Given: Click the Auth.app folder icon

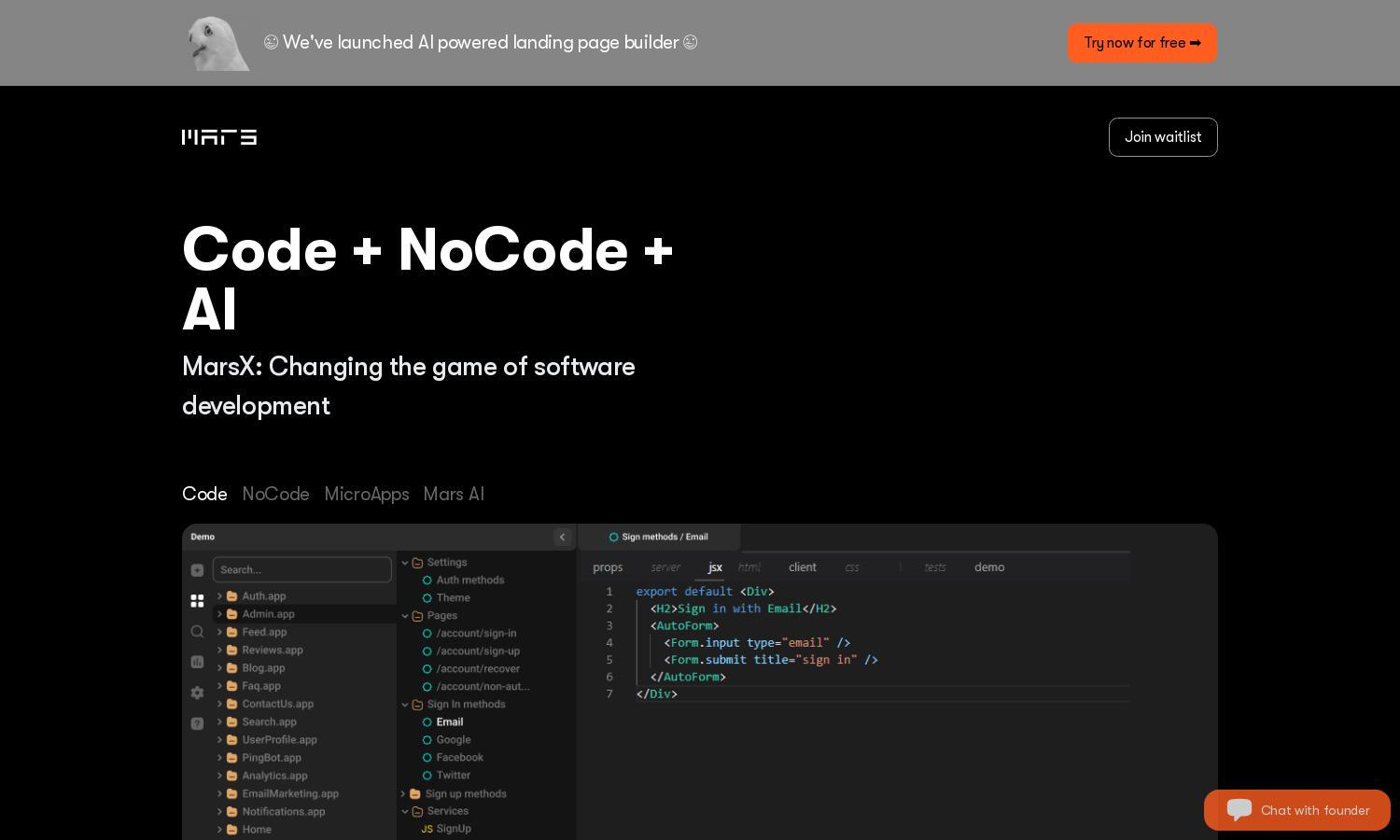Looking at the screenshot, I should [231, 596].
